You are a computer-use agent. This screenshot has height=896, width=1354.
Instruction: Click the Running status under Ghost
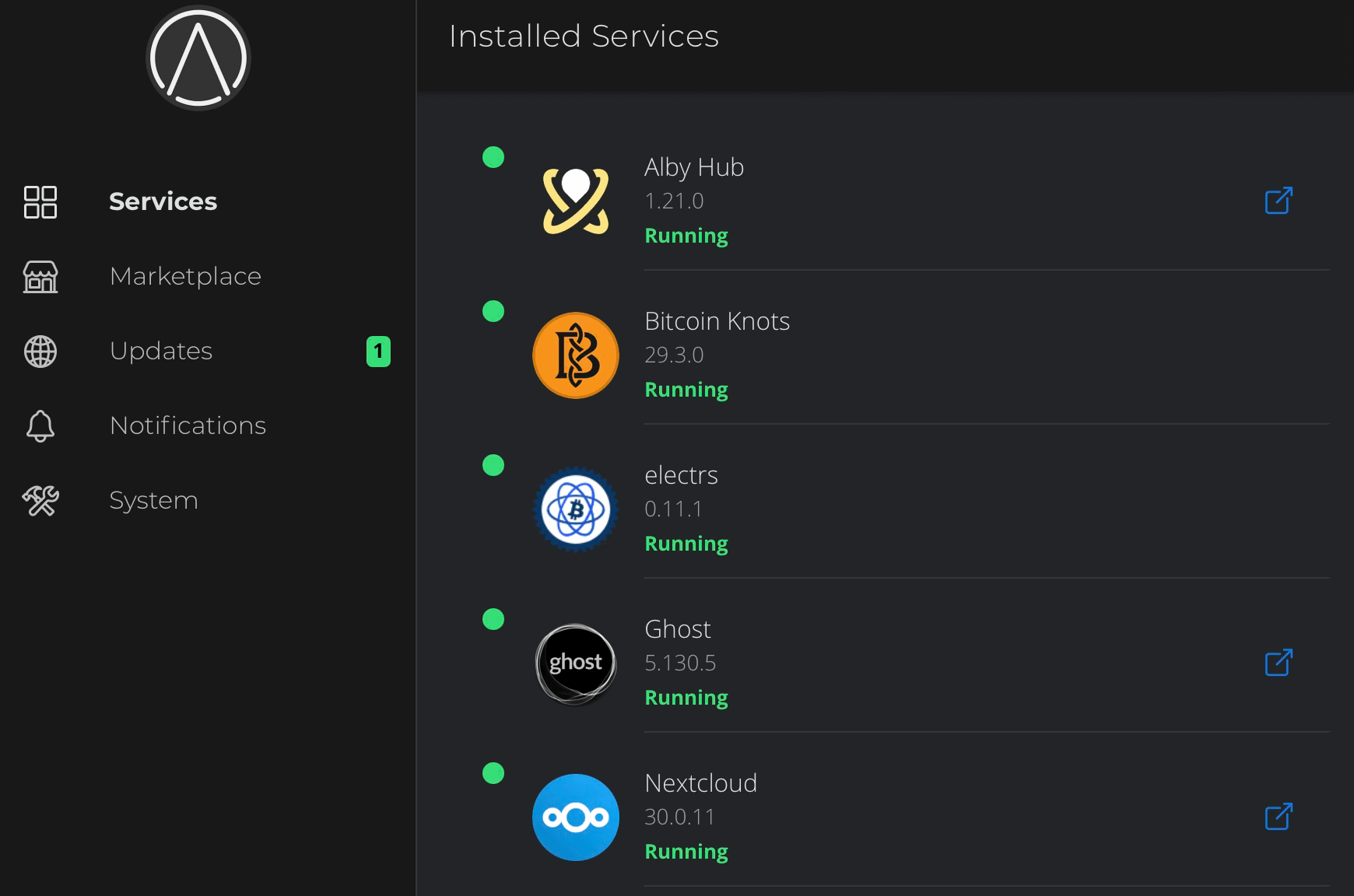coord(686,698)
